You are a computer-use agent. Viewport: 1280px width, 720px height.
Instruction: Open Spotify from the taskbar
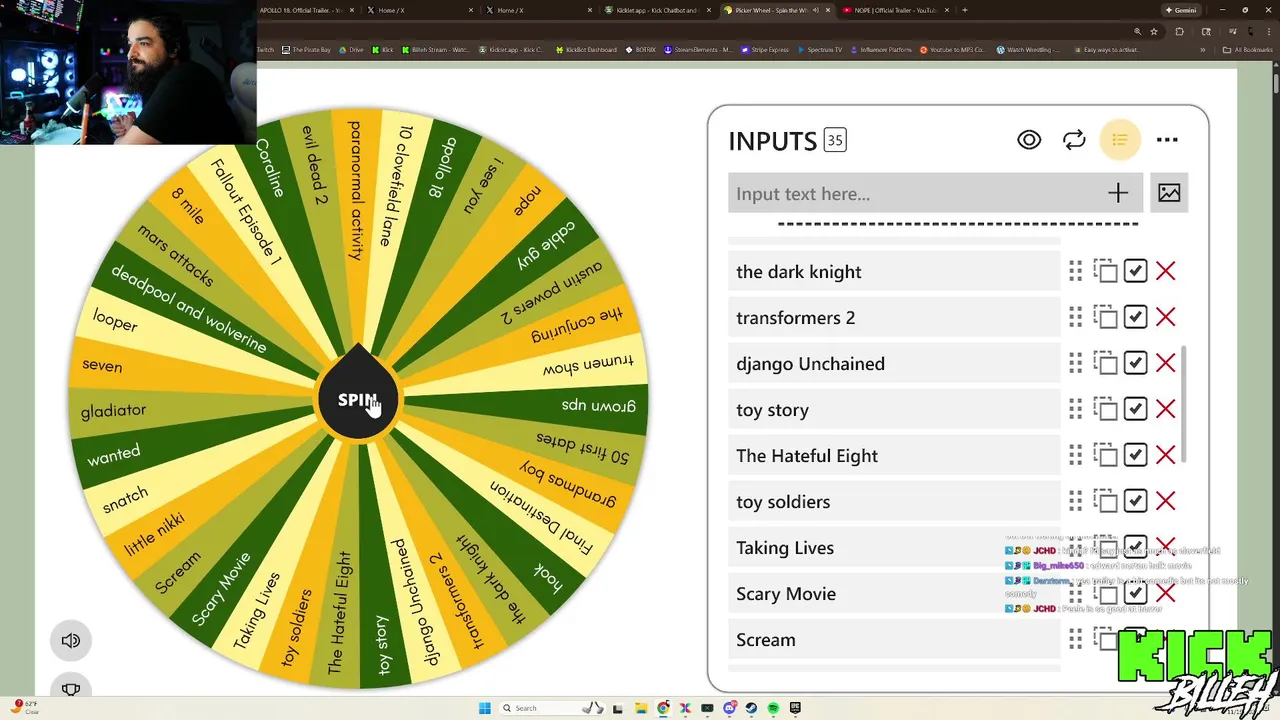pyautogui.click(x=774, y=708)
